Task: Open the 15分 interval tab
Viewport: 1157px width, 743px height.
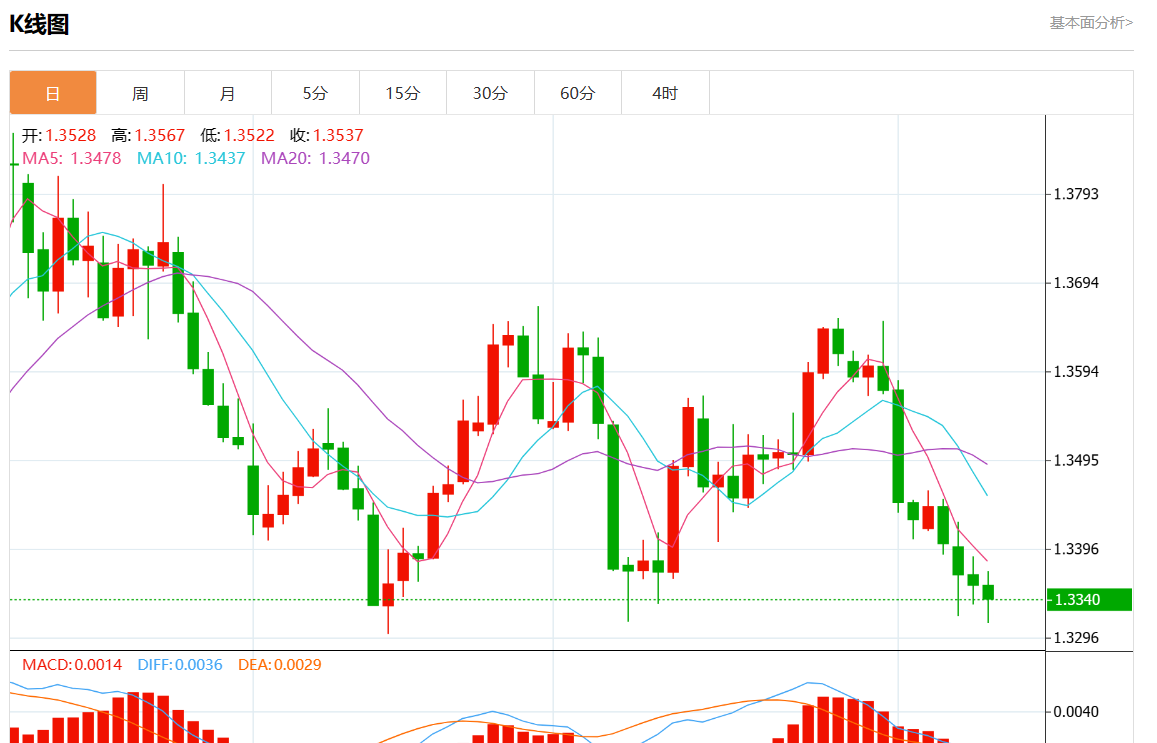Action: pos(403,93)
